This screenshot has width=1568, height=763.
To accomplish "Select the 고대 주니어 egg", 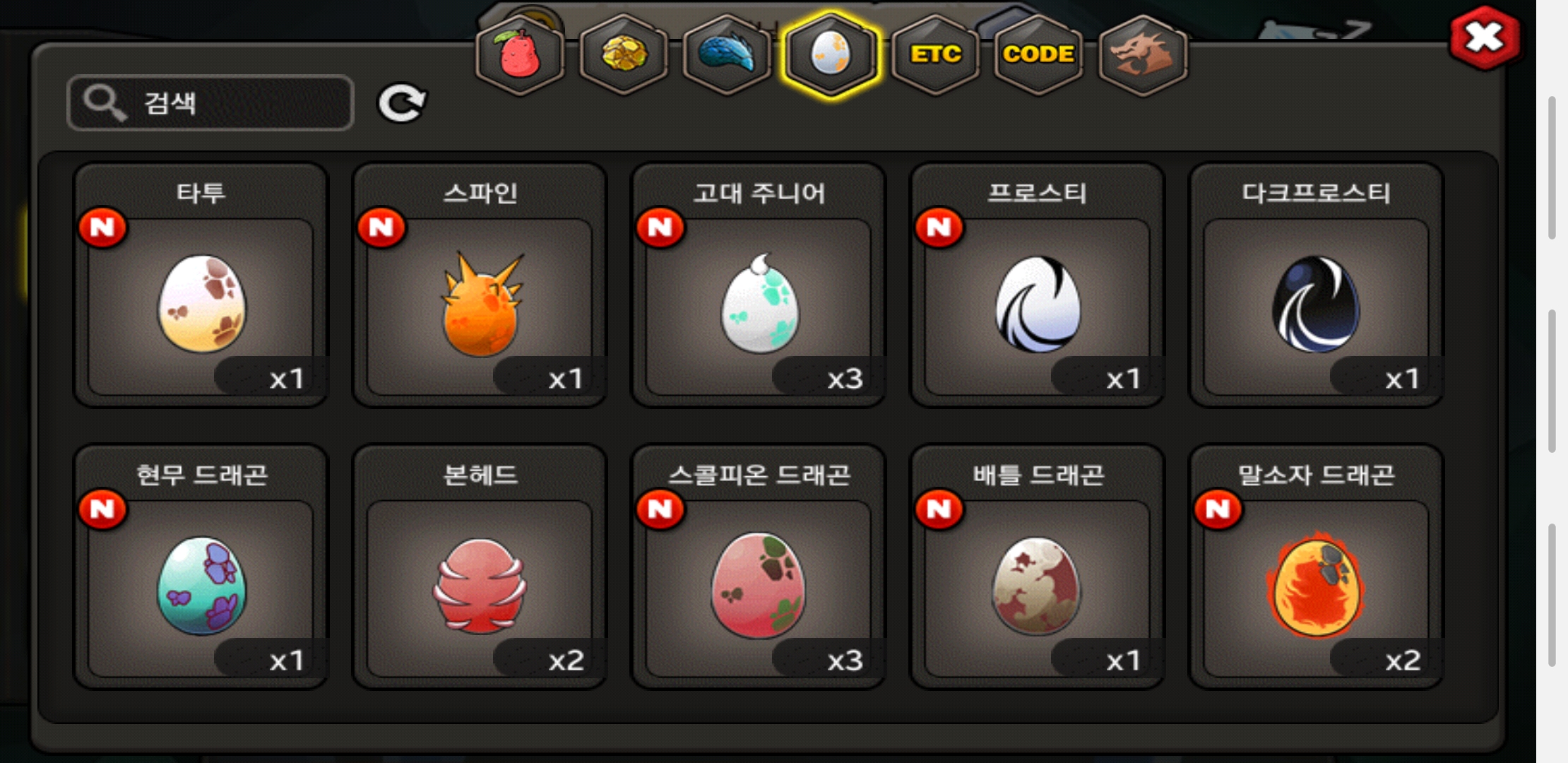I will 759,285.
